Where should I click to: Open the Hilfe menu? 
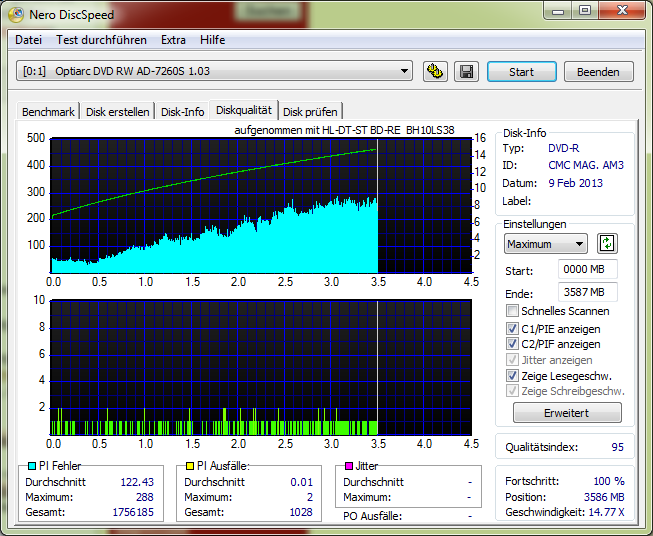click(x=212, y=40)
